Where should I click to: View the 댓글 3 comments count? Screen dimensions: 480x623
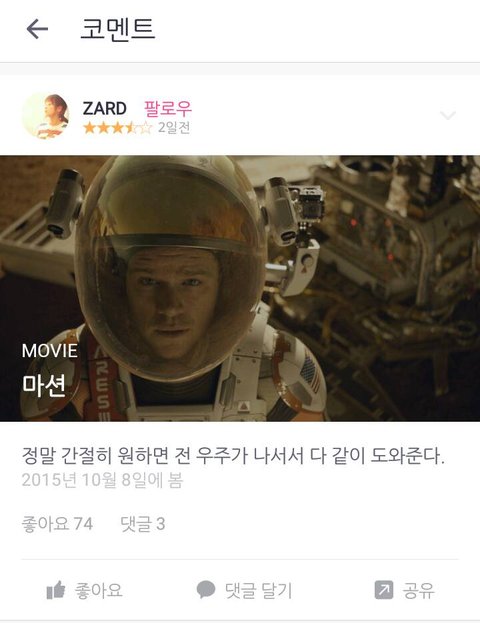click(x=143, y=524)
